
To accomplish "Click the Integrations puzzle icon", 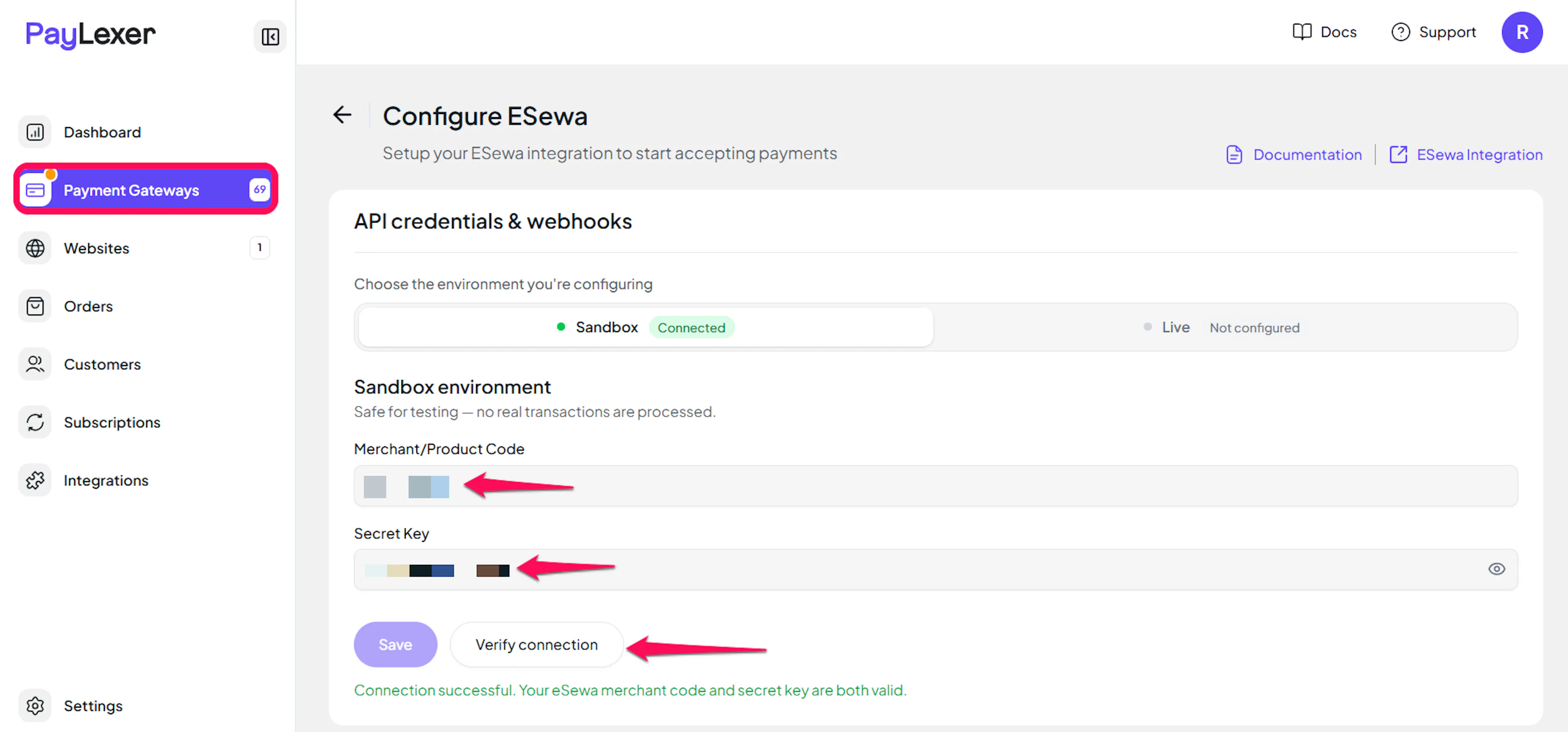I will 35,480.
